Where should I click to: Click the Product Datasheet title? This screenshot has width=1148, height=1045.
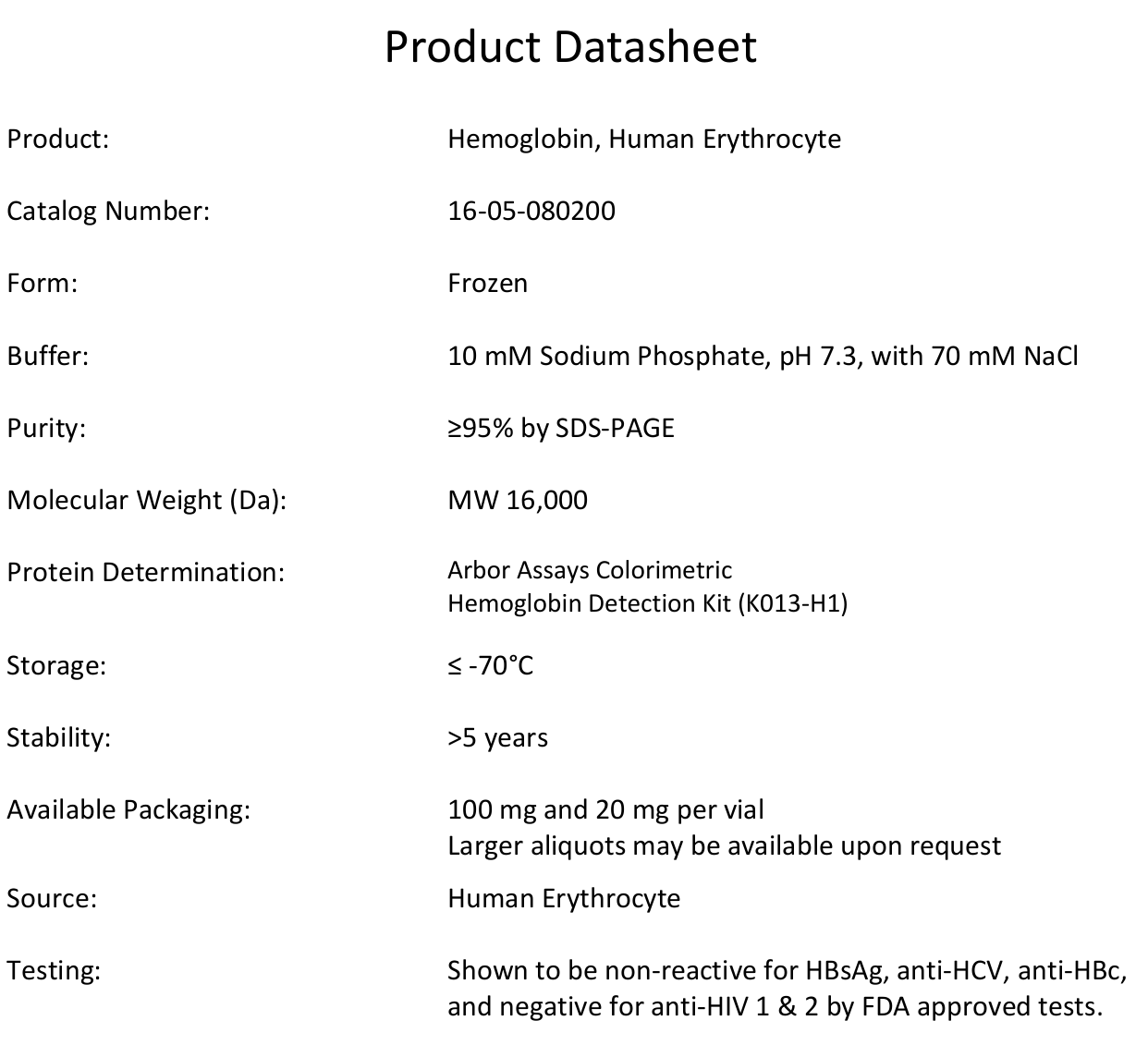[570, 46]
